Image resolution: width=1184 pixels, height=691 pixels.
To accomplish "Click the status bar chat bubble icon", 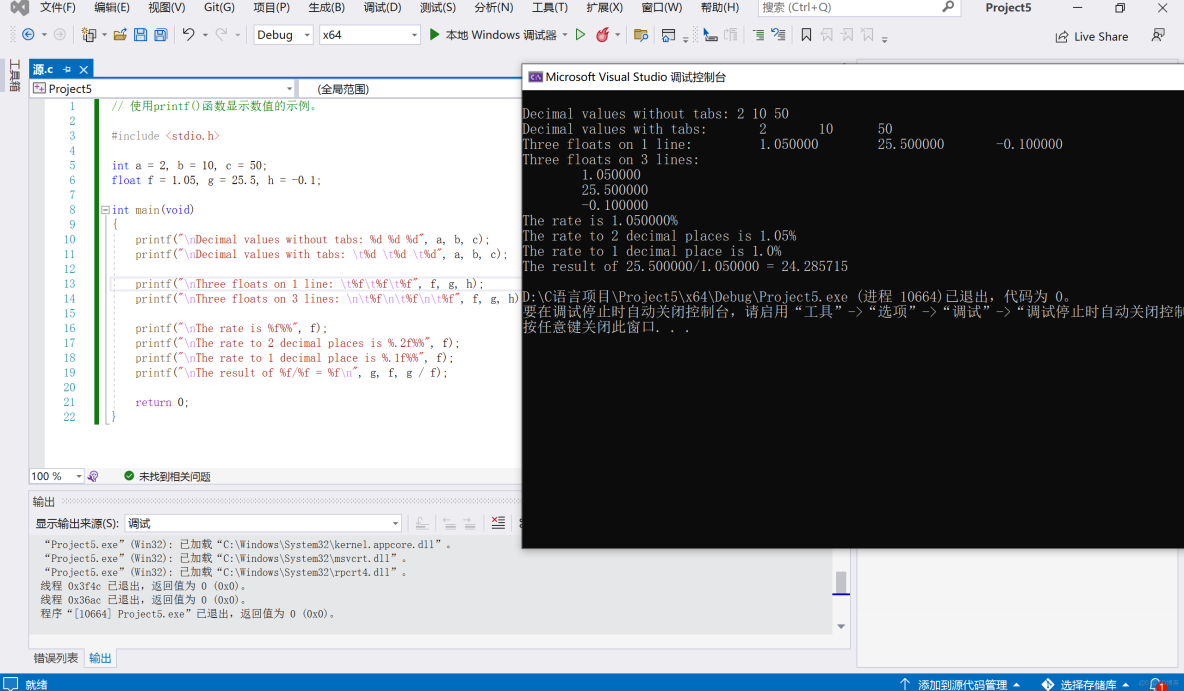I will 10,683.
